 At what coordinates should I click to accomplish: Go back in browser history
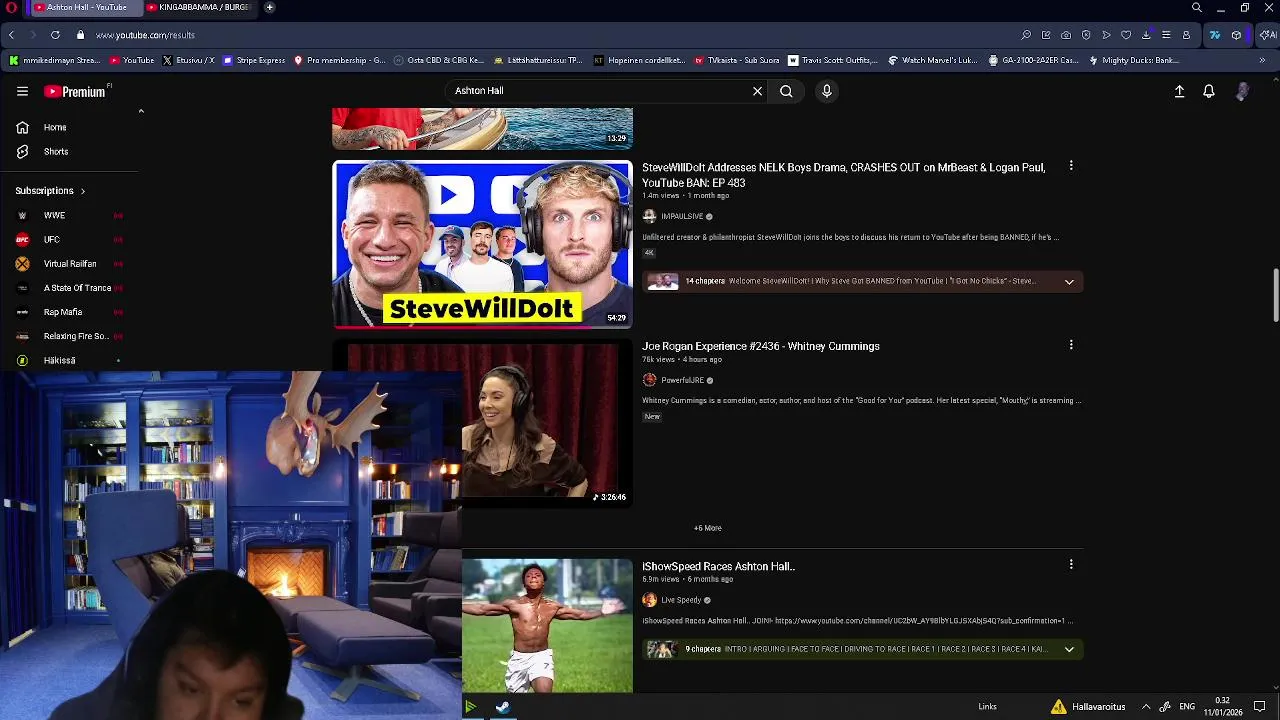tap(11, 35)
